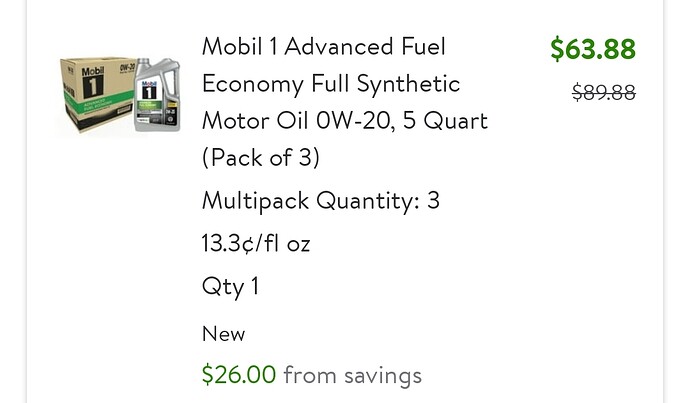The height and width of the screenshot is (403, 690).
Task: Click the green $26.00 savings amount
Action: coord(239,375)
